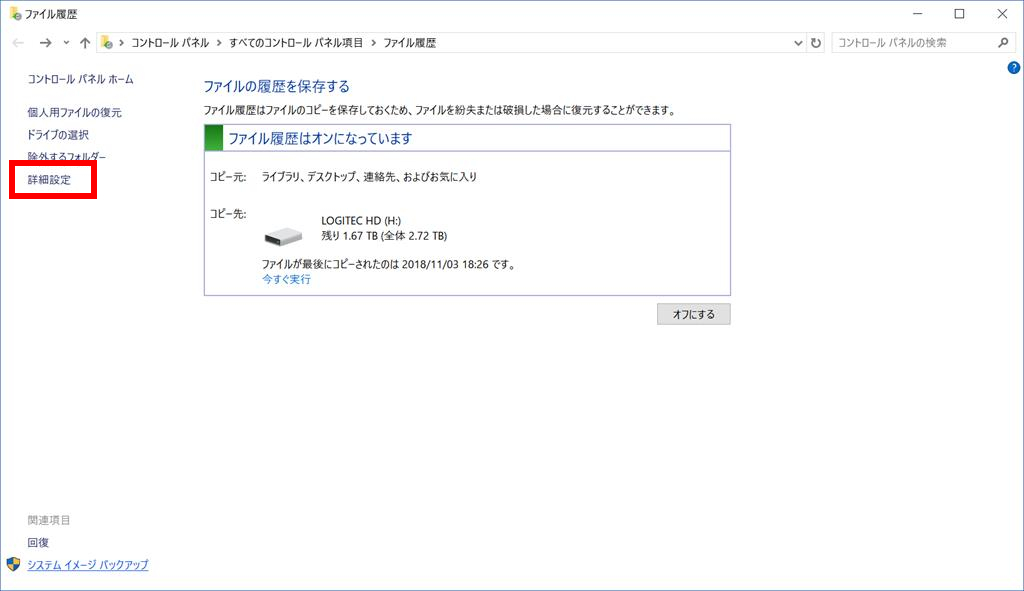Click the LOGITEC HD drive icon

click(283, 237)
